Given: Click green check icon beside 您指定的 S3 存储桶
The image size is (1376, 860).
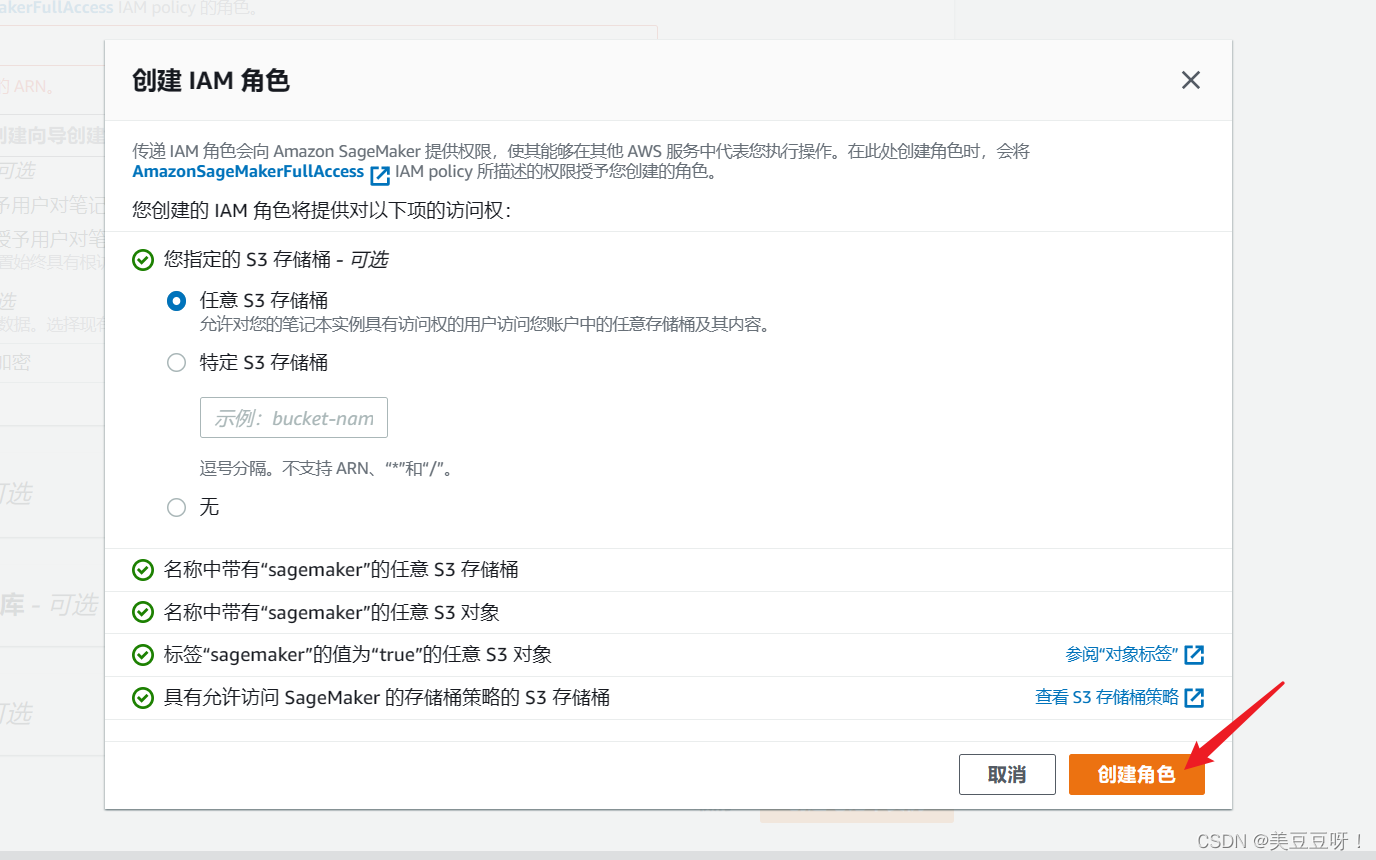Looking at the screenshot, I should (143, 260).
